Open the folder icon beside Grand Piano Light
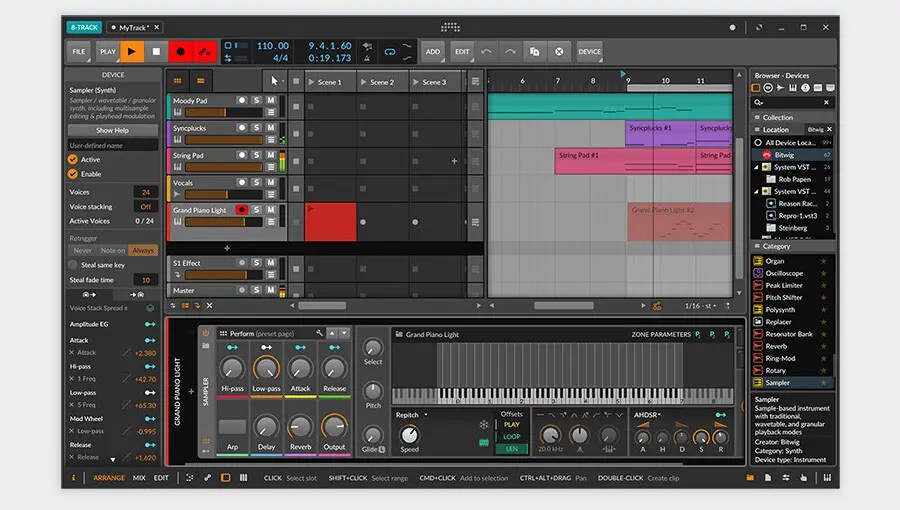900x510 pixels. click(399, 334)
